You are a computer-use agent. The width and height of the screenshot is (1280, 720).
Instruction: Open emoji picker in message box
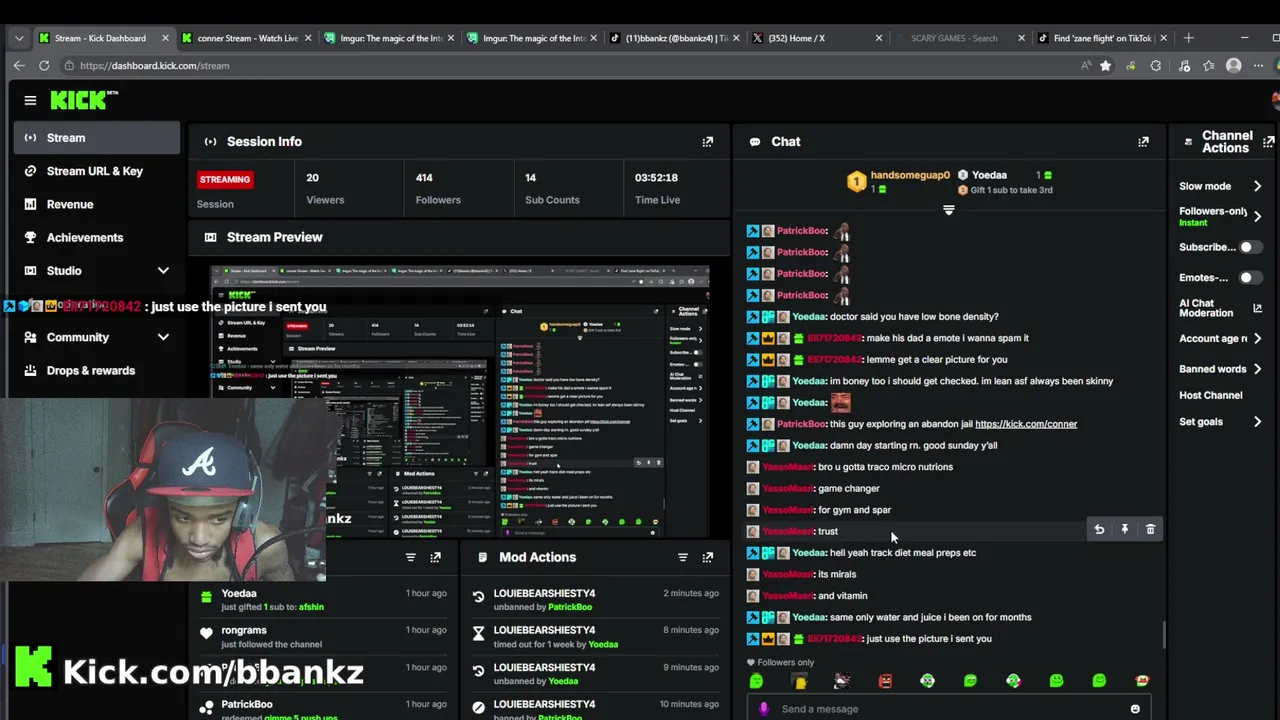click(x=1135, y=709)
